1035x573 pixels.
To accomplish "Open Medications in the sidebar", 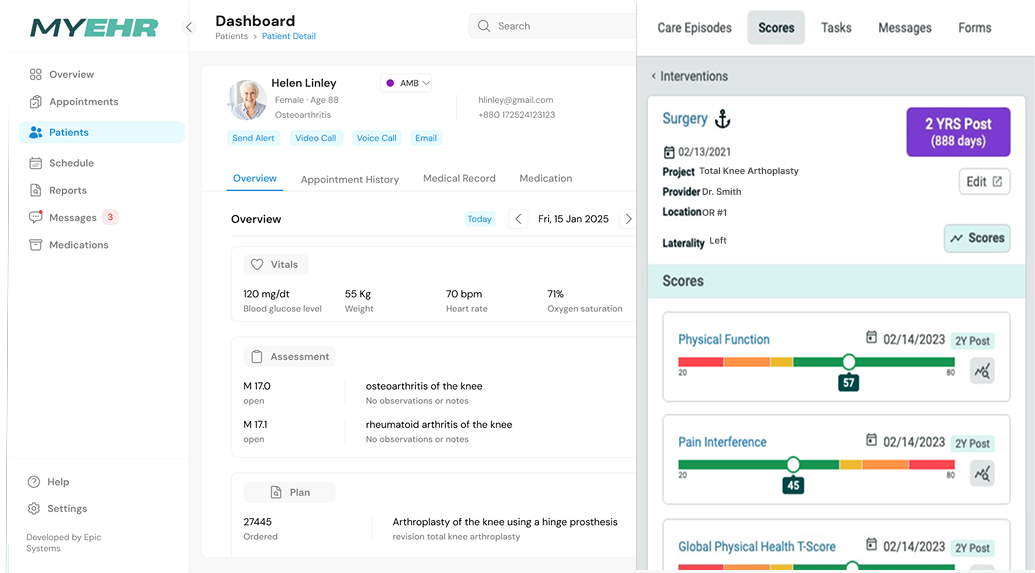I will click(x=69, y=245).
